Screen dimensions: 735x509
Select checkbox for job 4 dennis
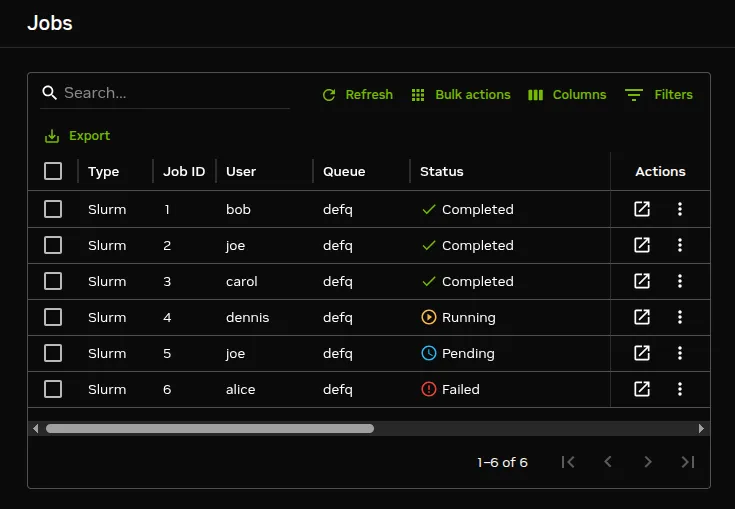(53, 317)
